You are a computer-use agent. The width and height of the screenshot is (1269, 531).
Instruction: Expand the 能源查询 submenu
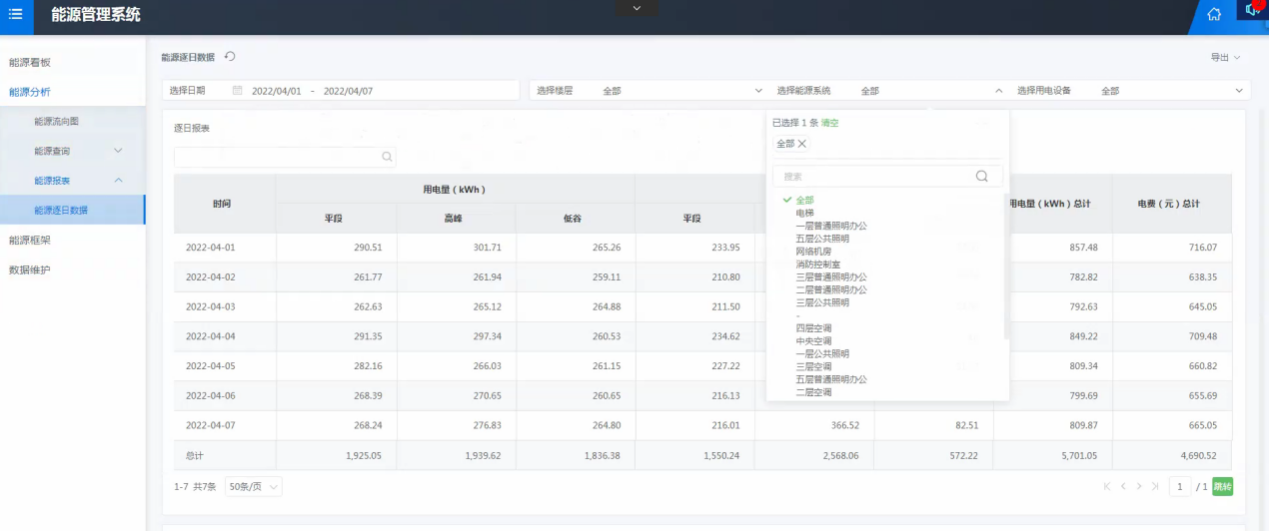[75, 151]
